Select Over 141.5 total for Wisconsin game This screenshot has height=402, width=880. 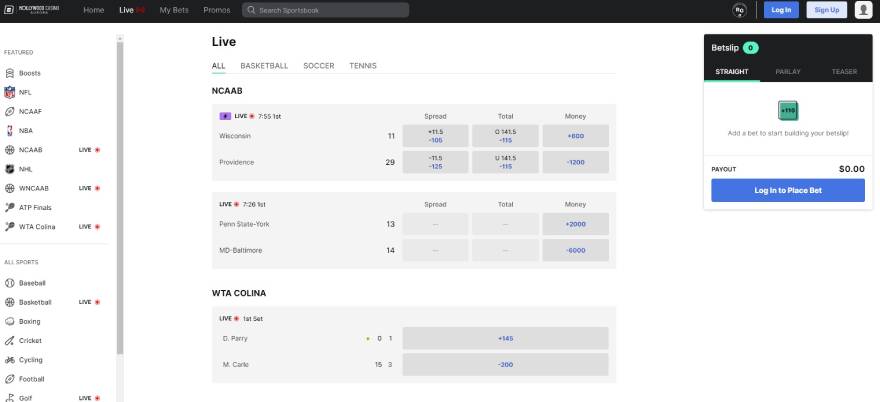[x=505, y=136]
